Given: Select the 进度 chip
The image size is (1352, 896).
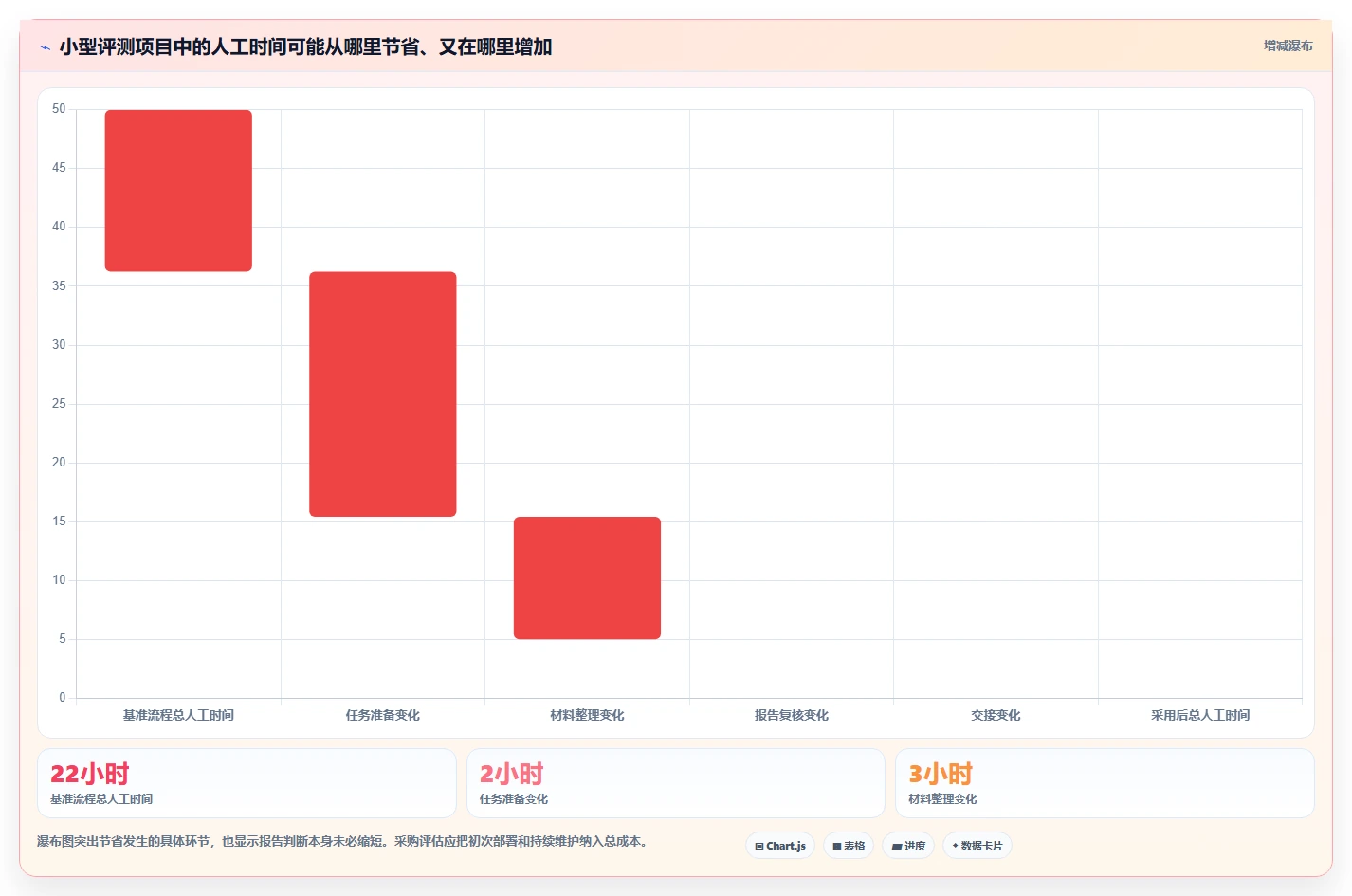Looking at the screenshot, I should coord(908,846).
